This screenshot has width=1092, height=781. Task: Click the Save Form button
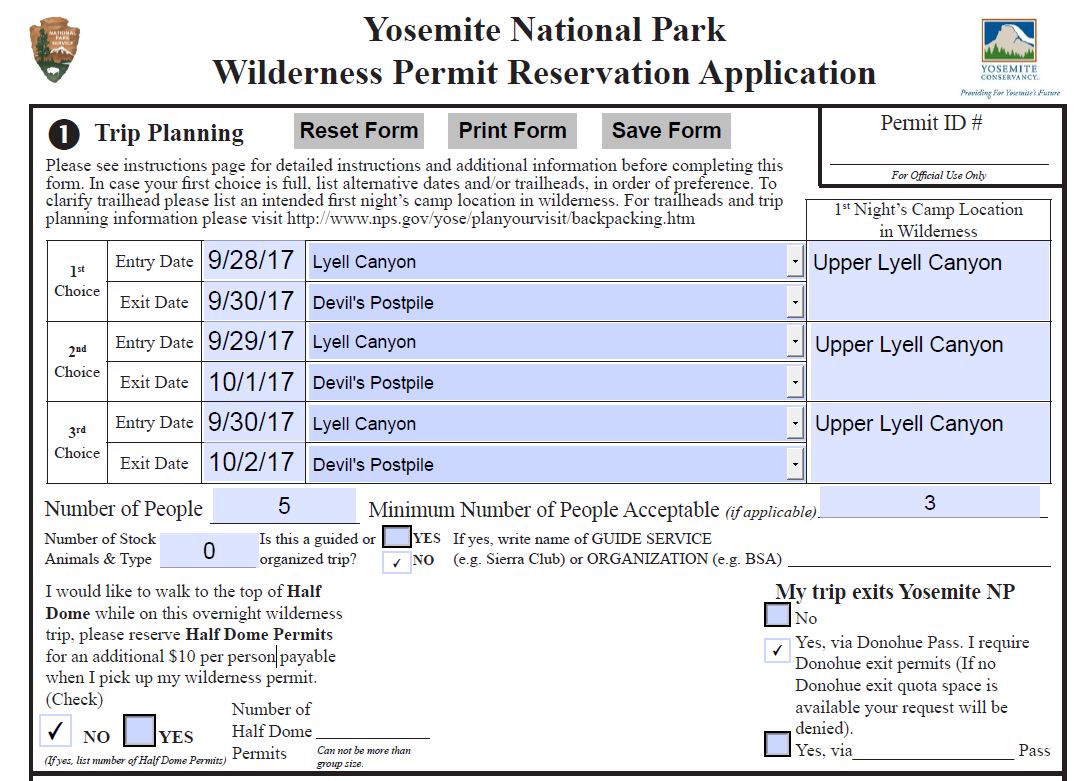(666, 131)
